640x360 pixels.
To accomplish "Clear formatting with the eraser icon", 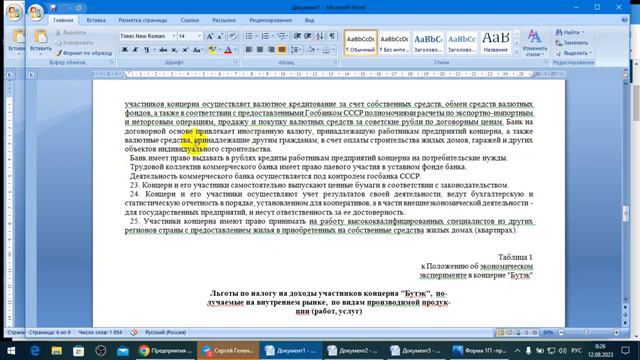I will tap(233, 36).
